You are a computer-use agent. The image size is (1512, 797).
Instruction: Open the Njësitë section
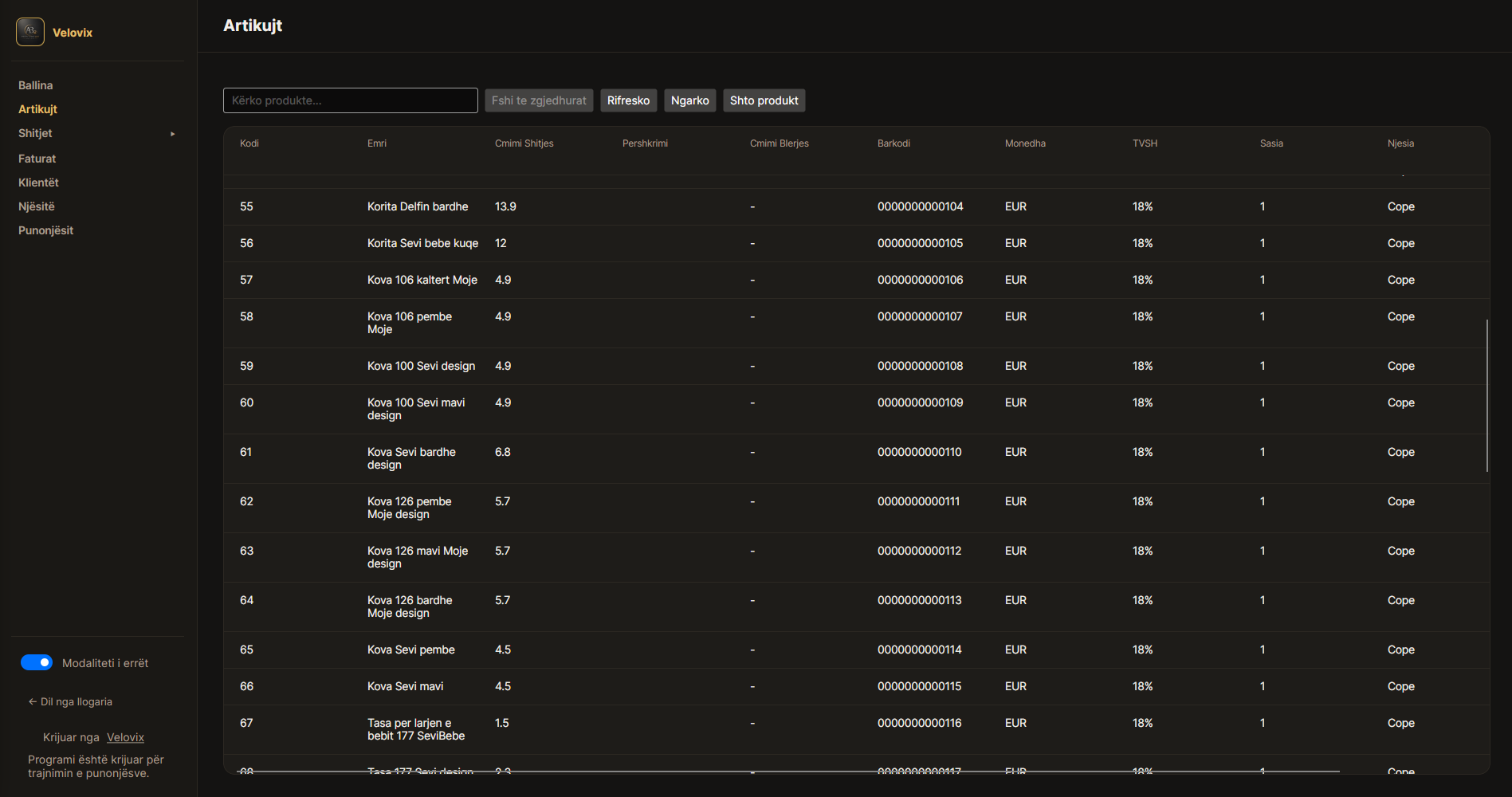[37, 206]
